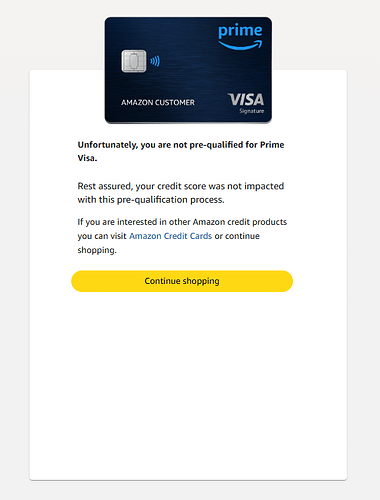Image resolution: width=380 pixels, height=500 pixels.
Task: Click the credit score not impacted paragraph
Action: [181, 193]
